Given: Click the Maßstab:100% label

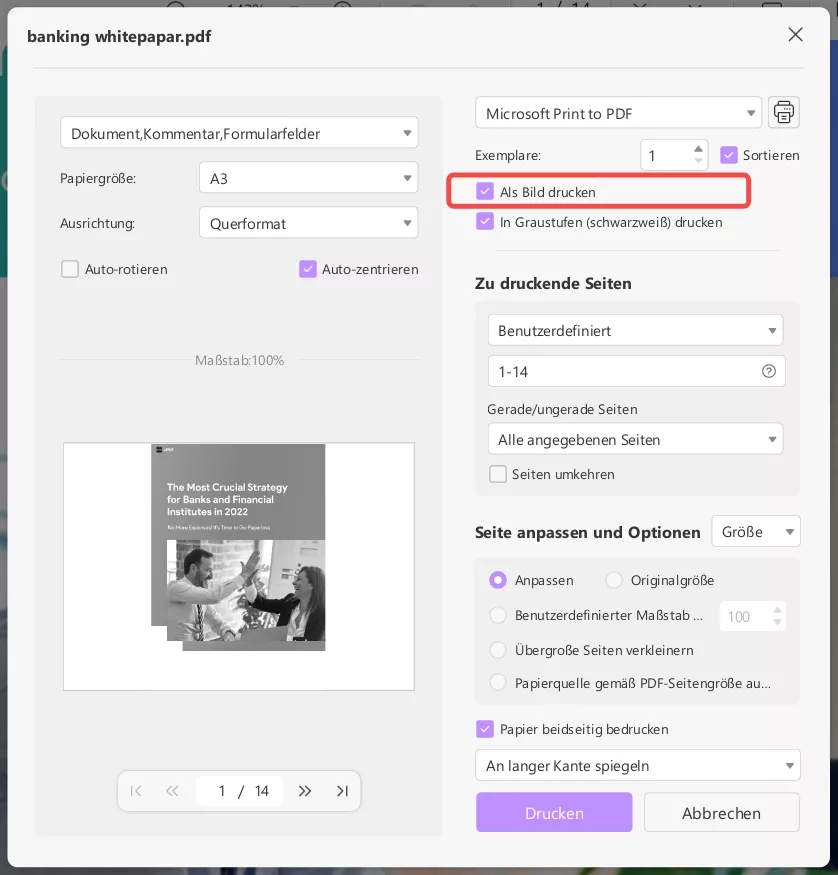Looking at the screenshot, I should (x=239, y=360).
